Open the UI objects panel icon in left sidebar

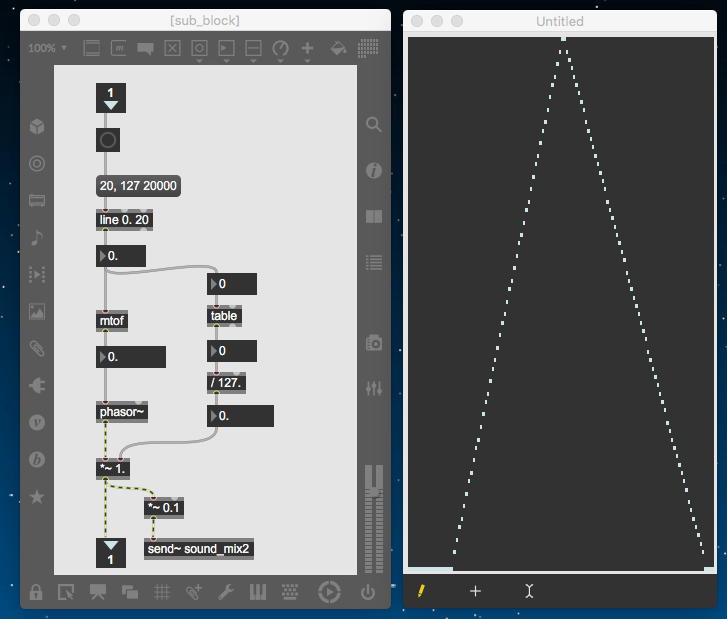pyautogui.click(x=37, y=200)
